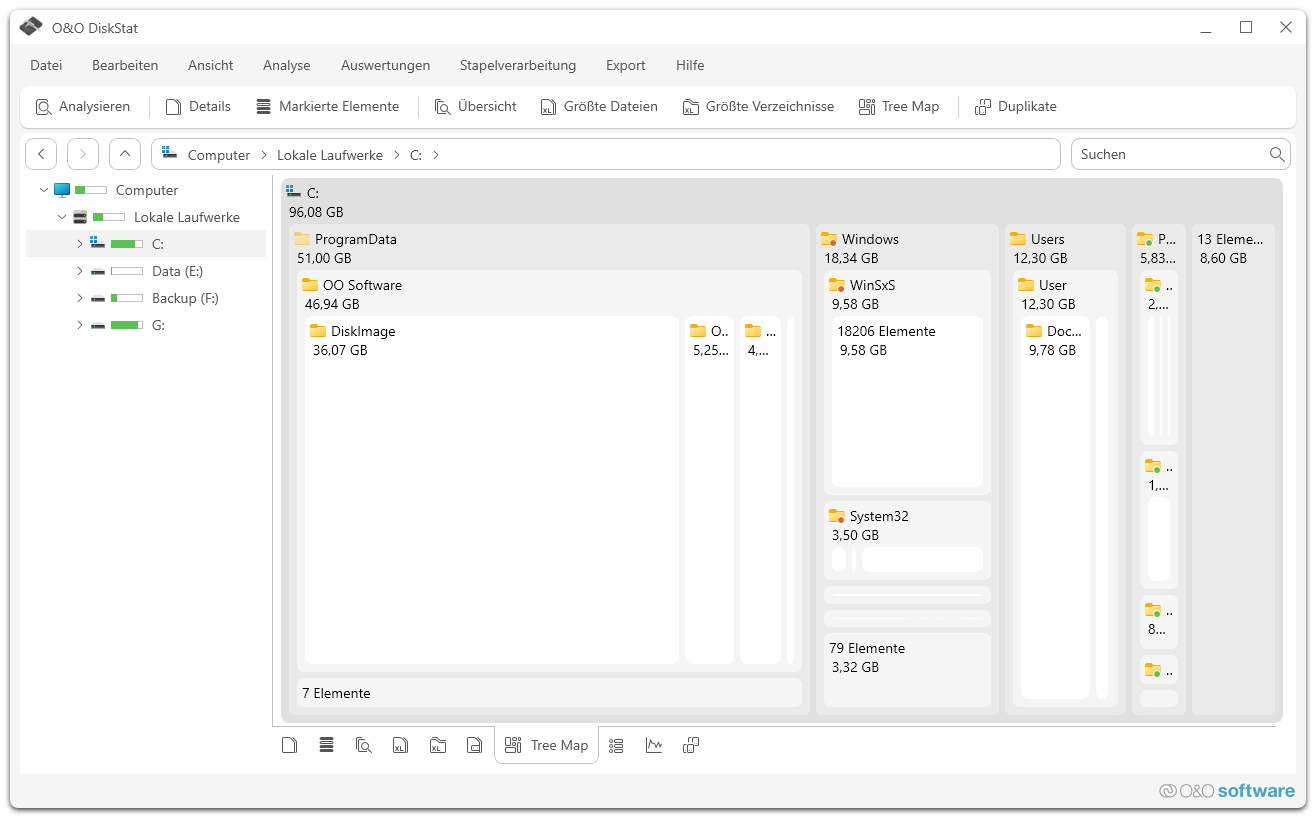Collapse the Lokale Laufwerke tree node
The height and width of the screenshot is (818, 1316).
(x=62, y=217)
